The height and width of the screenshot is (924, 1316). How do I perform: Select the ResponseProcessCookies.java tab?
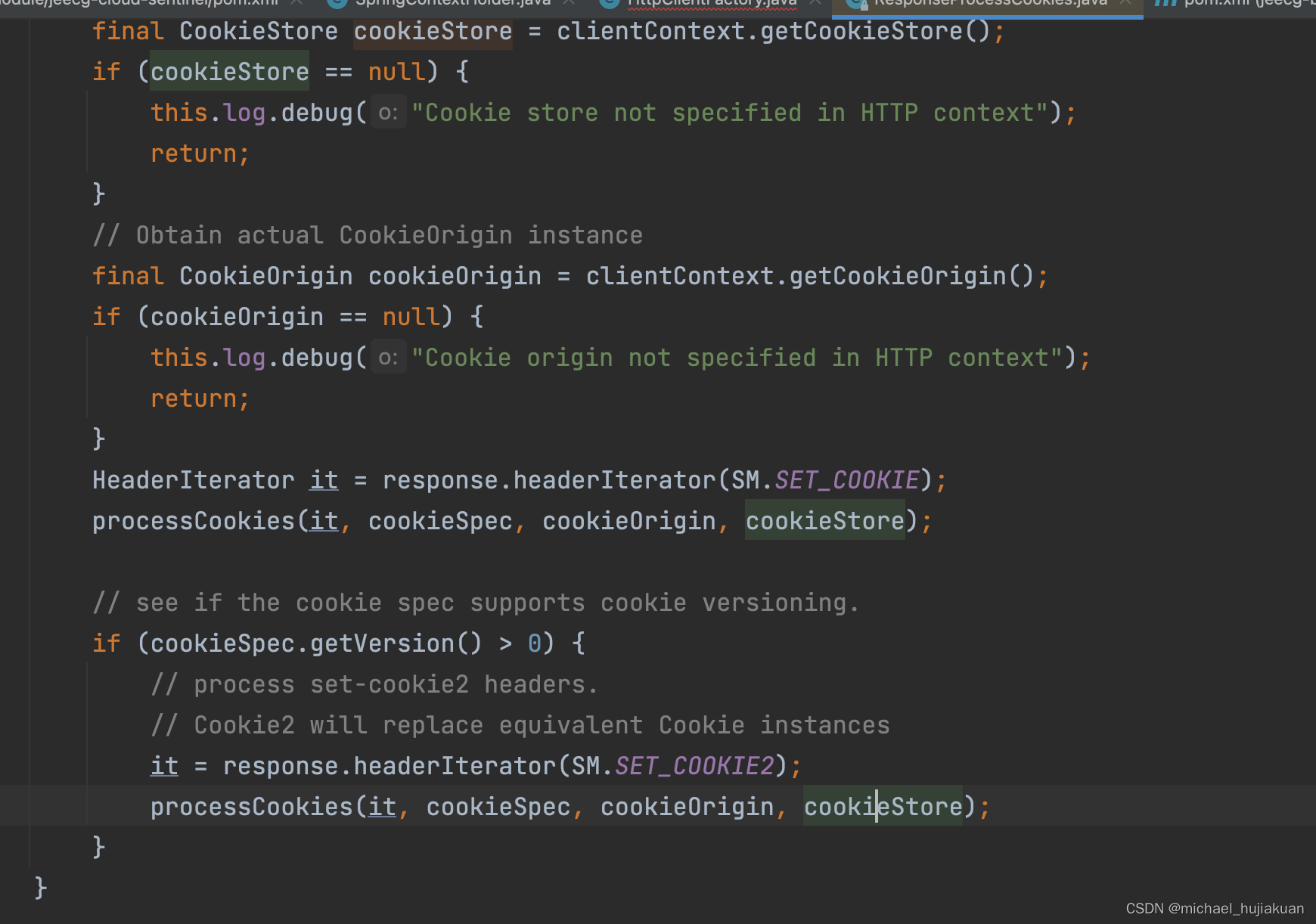(x=983, y=3)
